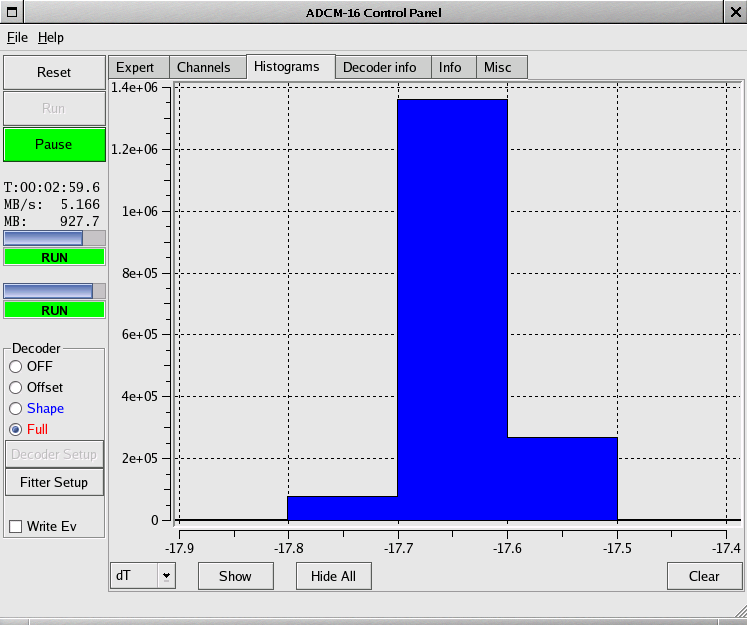Open the window menu icon in title bar

coord(12,11)
